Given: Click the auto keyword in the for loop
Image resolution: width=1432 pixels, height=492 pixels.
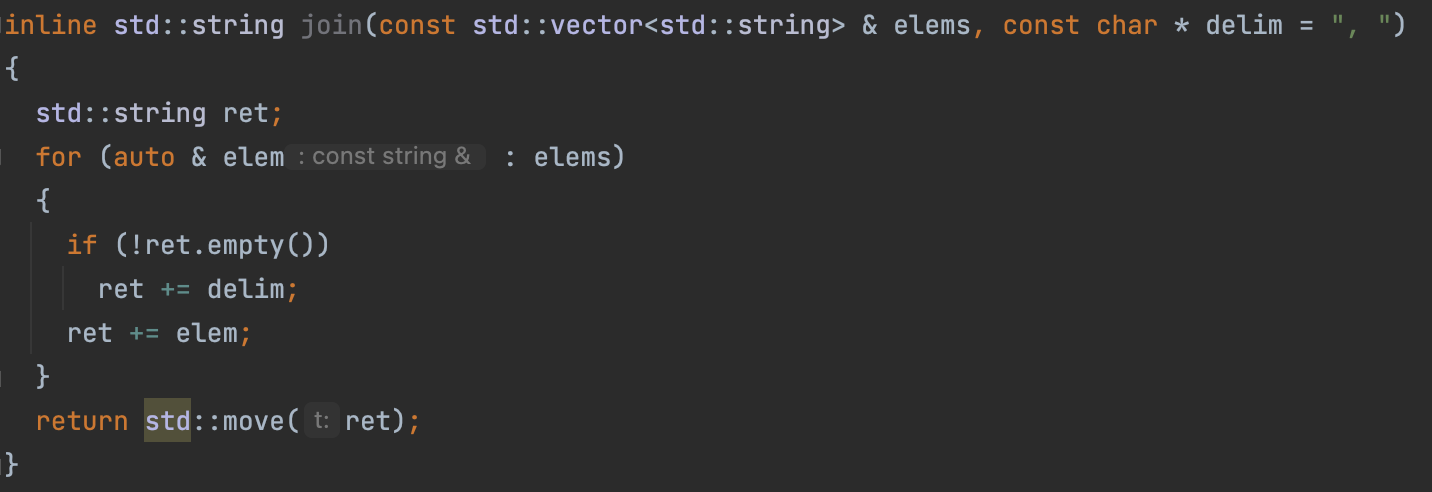Looking at the screenshot, I should tap(144, 157).
